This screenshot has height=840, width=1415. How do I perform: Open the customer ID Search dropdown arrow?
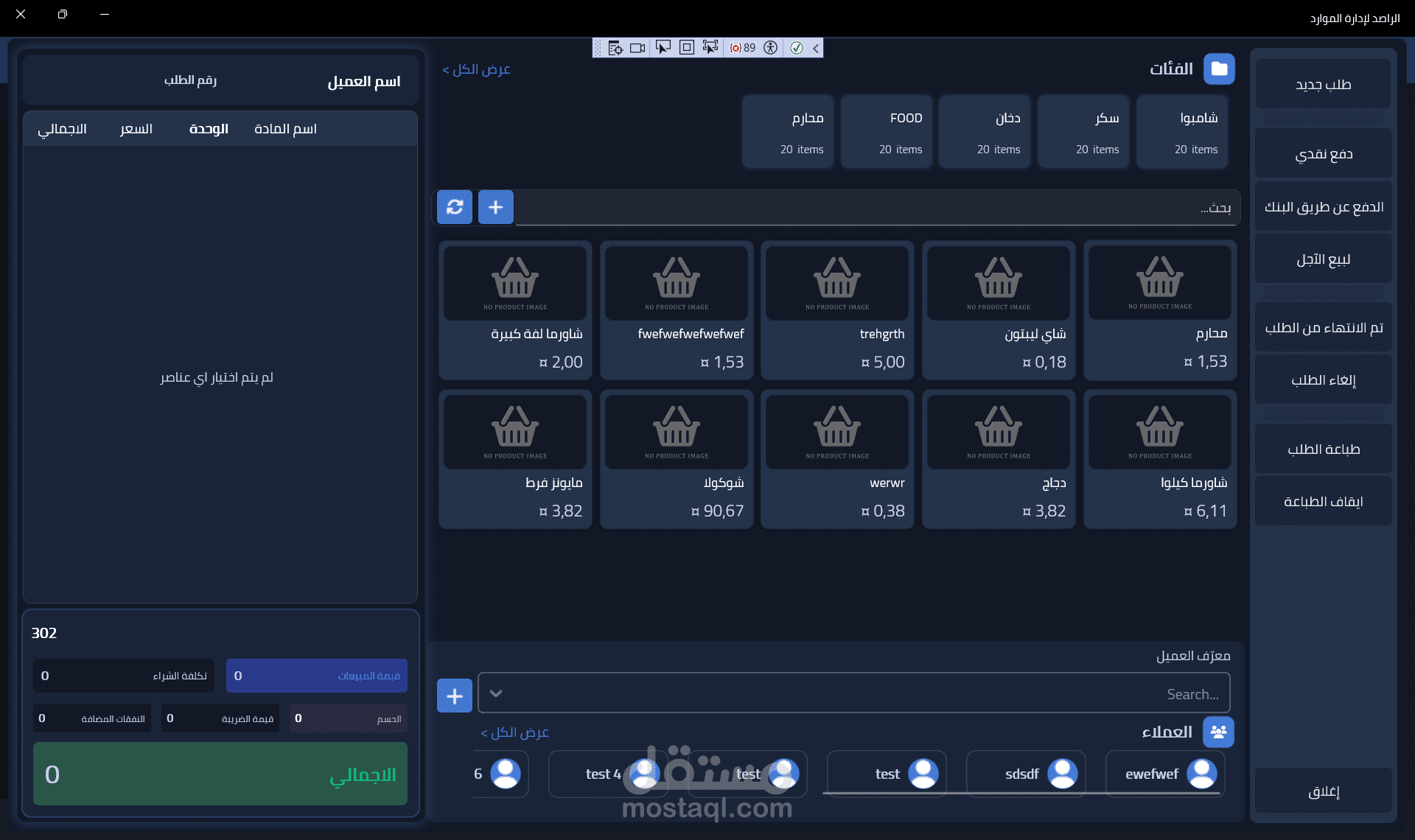tap(496, 693)
